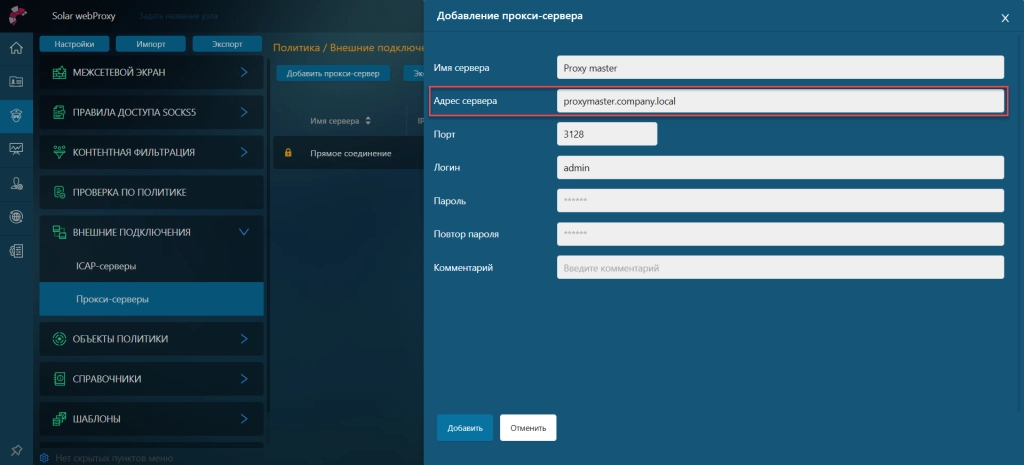Click the Порт input field
The image size is (1024, 465).
[607, 135]
